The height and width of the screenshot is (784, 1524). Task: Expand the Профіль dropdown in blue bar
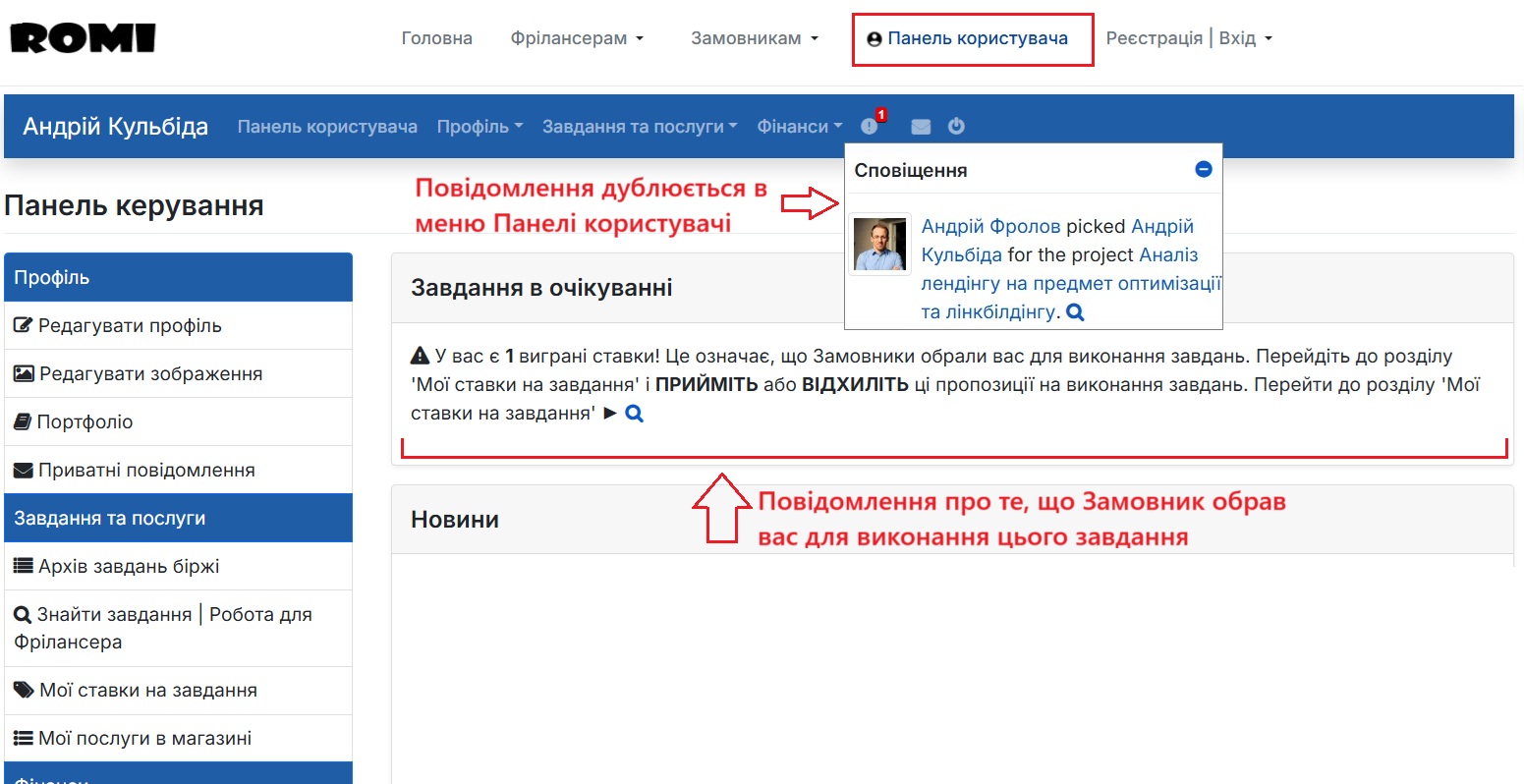(480, 127)
